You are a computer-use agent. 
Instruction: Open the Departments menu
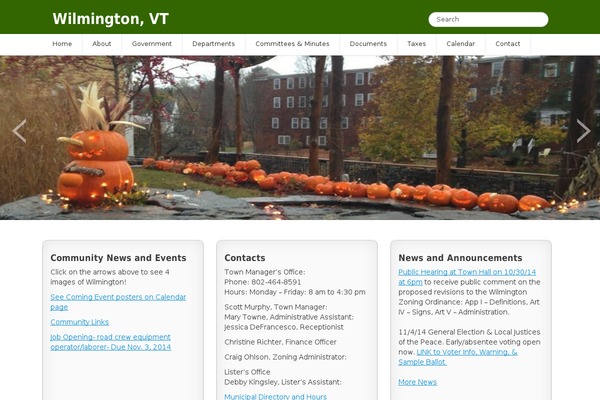(214, 44)
